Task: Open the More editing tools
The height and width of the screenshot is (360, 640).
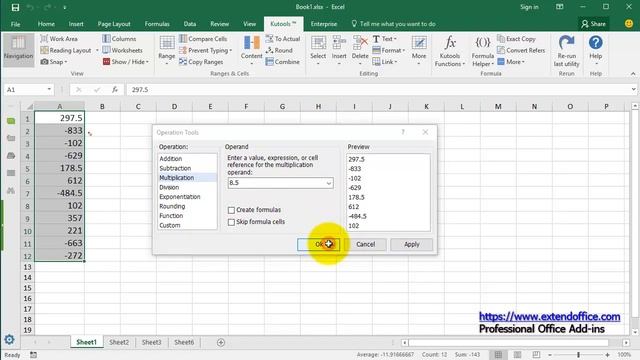Action: pyautogui.click(x=419, y=50)
